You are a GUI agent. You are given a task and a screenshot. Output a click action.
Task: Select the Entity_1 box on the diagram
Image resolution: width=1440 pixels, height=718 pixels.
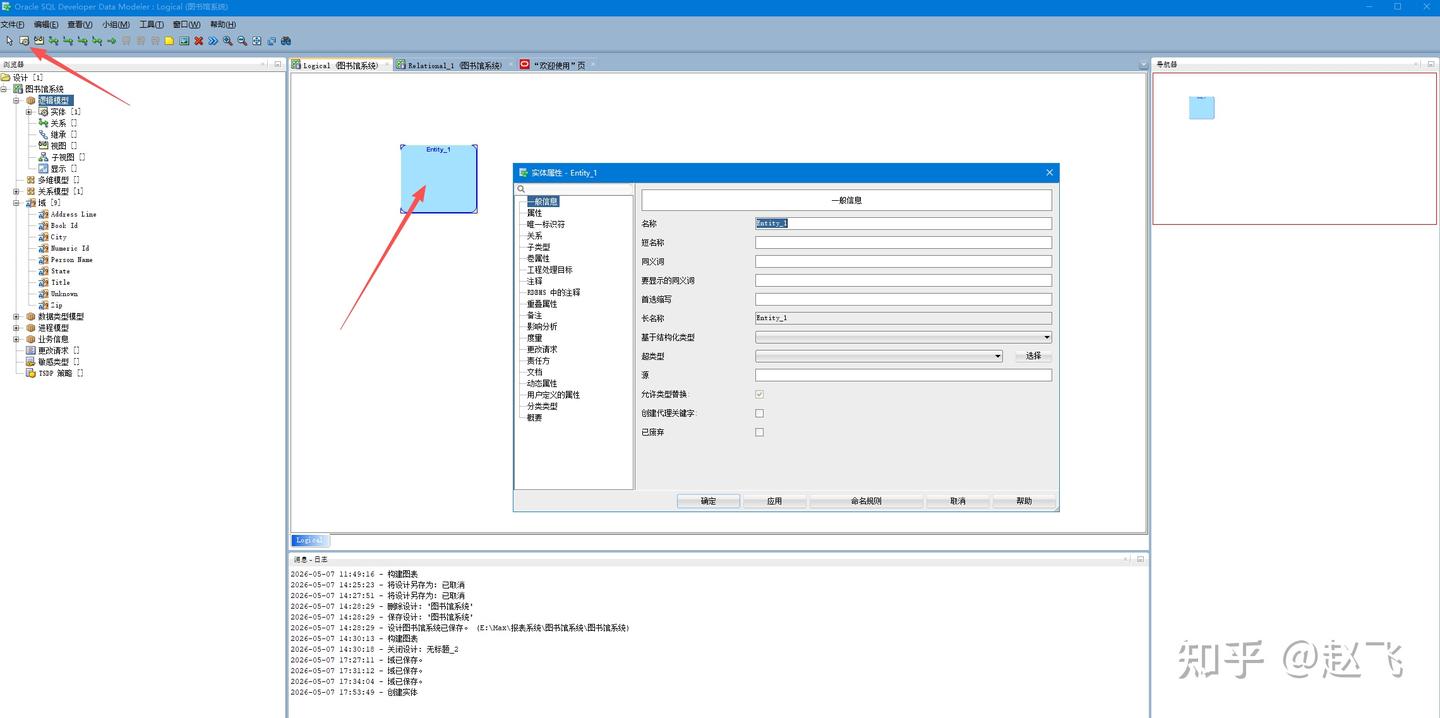click(x=438, y=179)
